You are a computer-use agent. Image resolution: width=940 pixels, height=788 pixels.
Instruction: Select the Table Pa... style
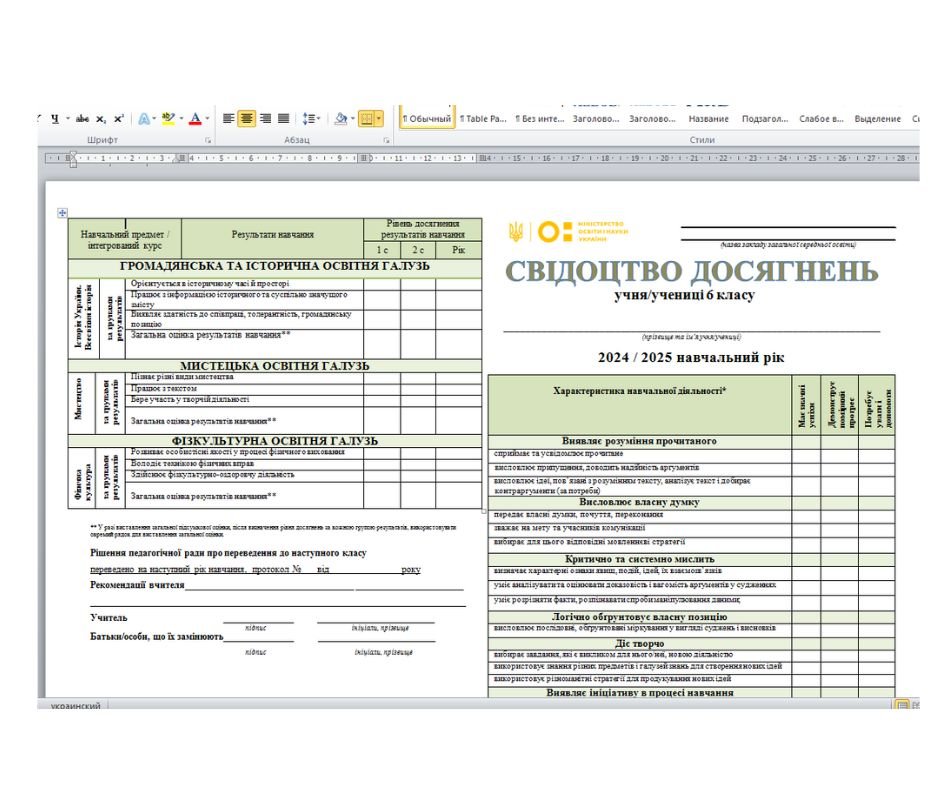coord(483,119)
